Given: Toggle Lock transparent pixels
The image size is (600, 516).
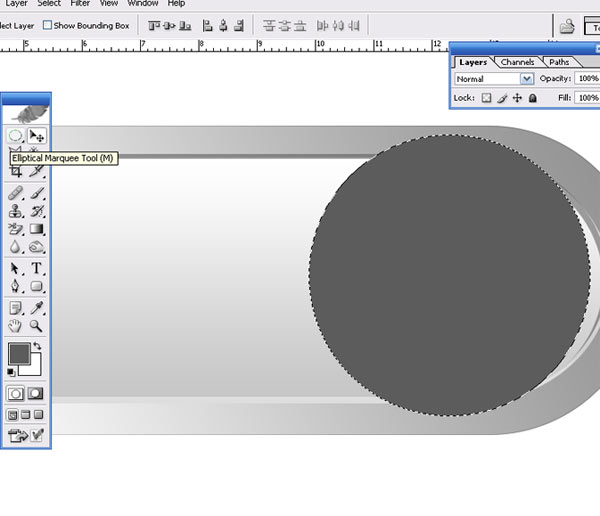Looking at the screenshot, I should coord(486,98).
